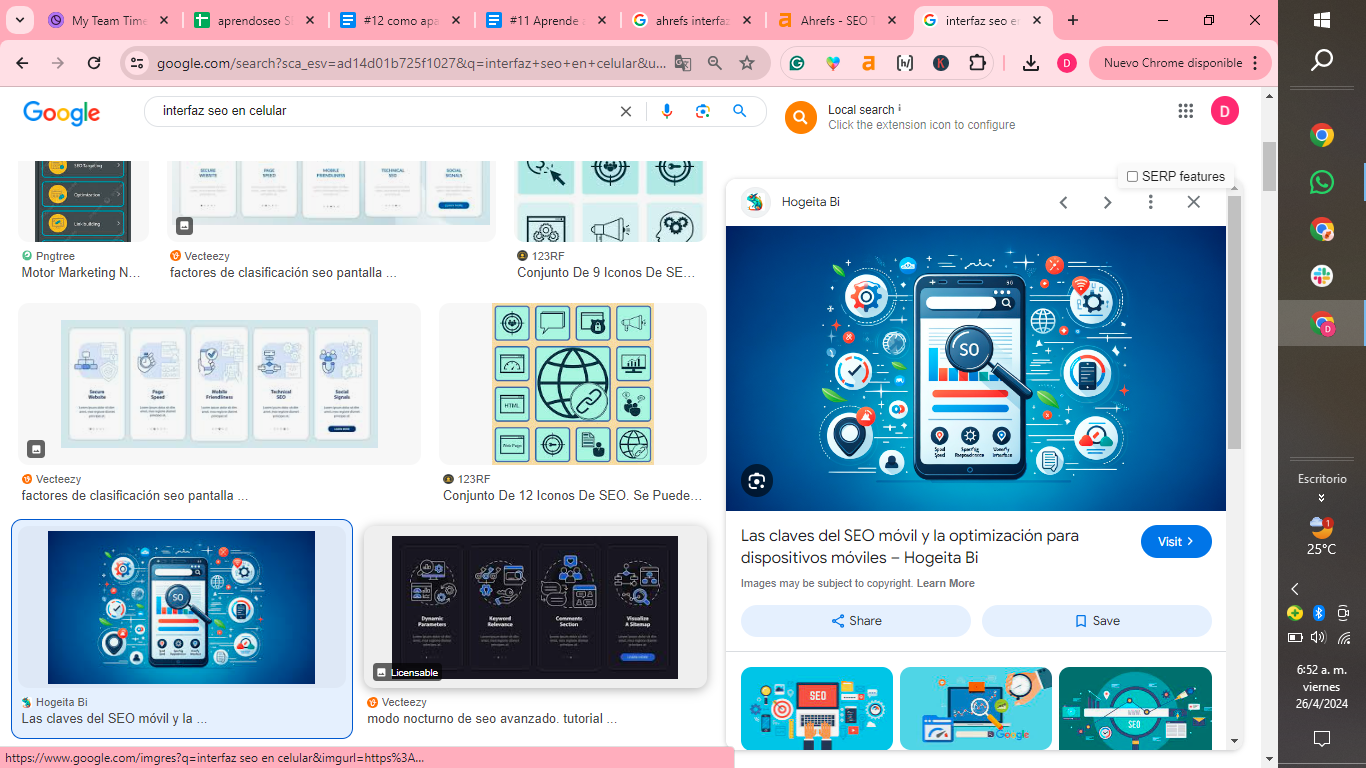Open the Chrome extensions puzzle menu

[x=977, y=63]
